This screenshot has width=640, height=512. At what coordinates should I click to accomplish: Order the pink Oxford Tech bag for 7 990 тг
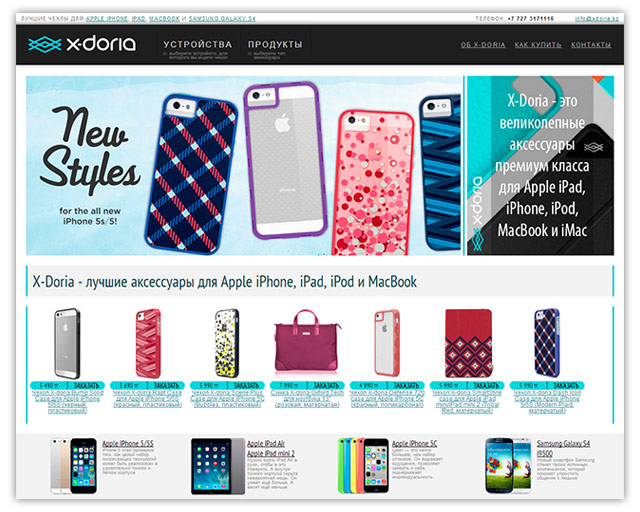[326, 385]
